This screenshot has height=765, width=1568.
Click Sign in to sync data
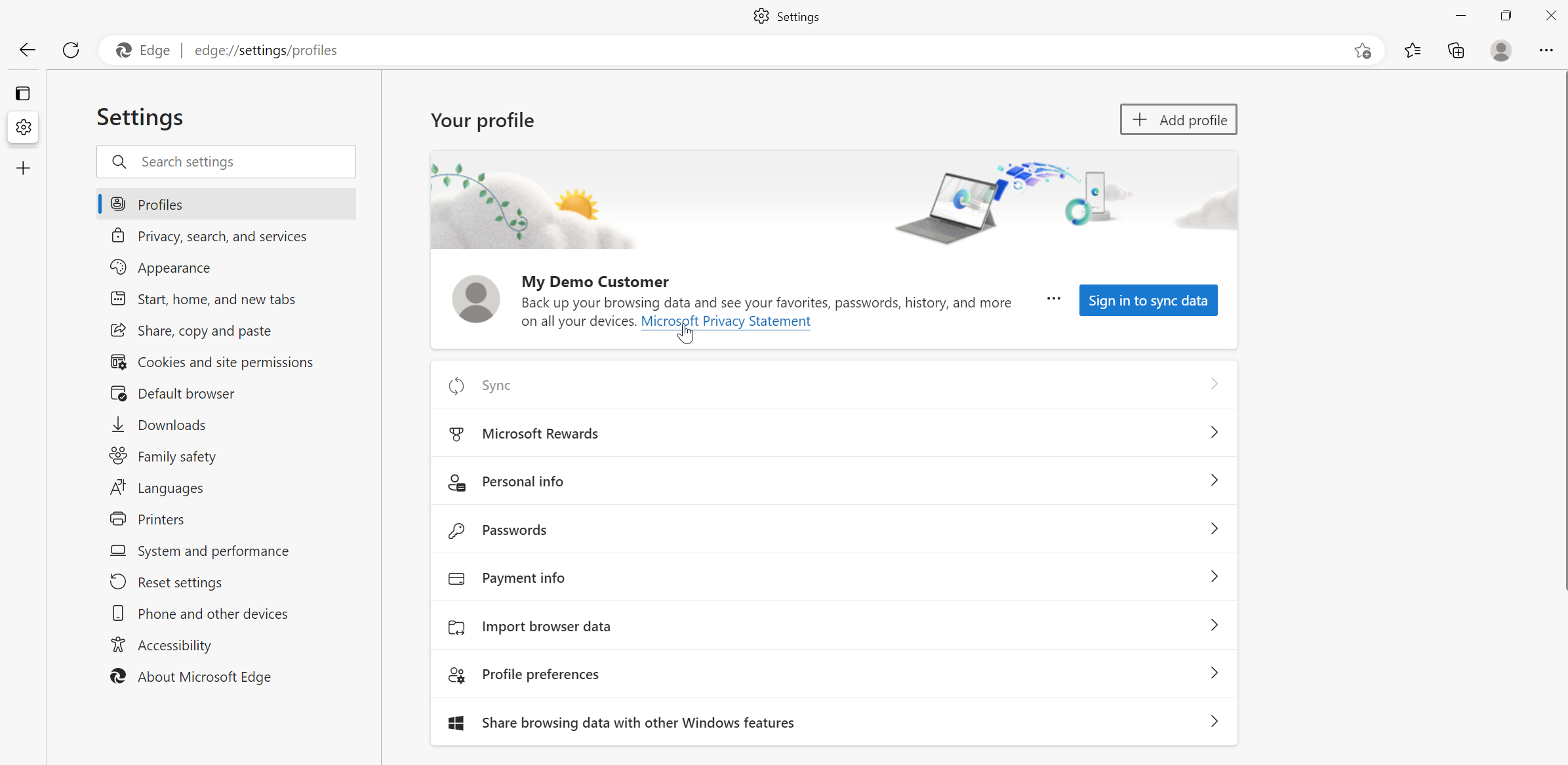(x=1148, y=300)
